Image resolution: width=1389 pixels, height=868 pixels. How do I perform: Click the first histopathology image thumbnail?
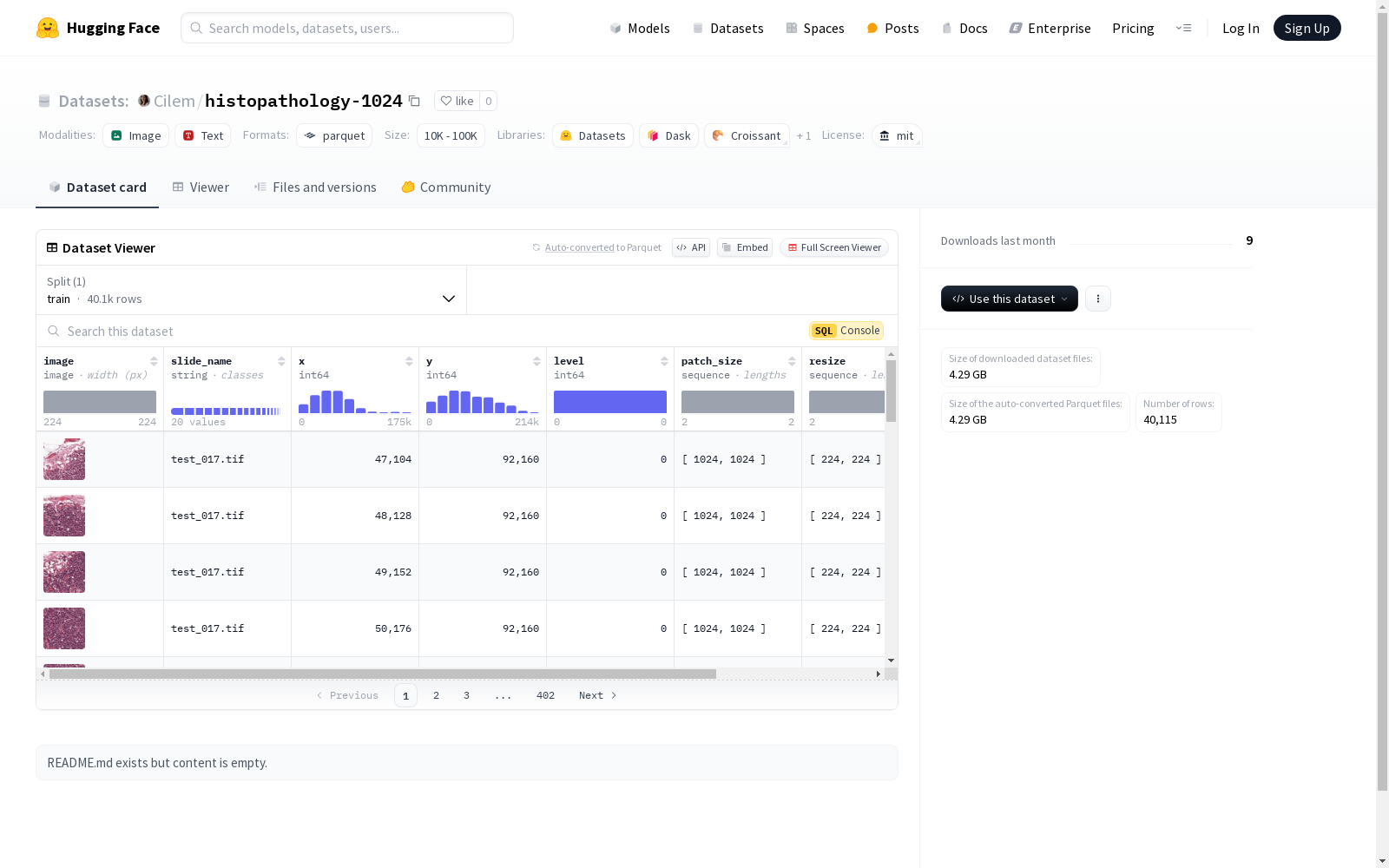(64, 459)
